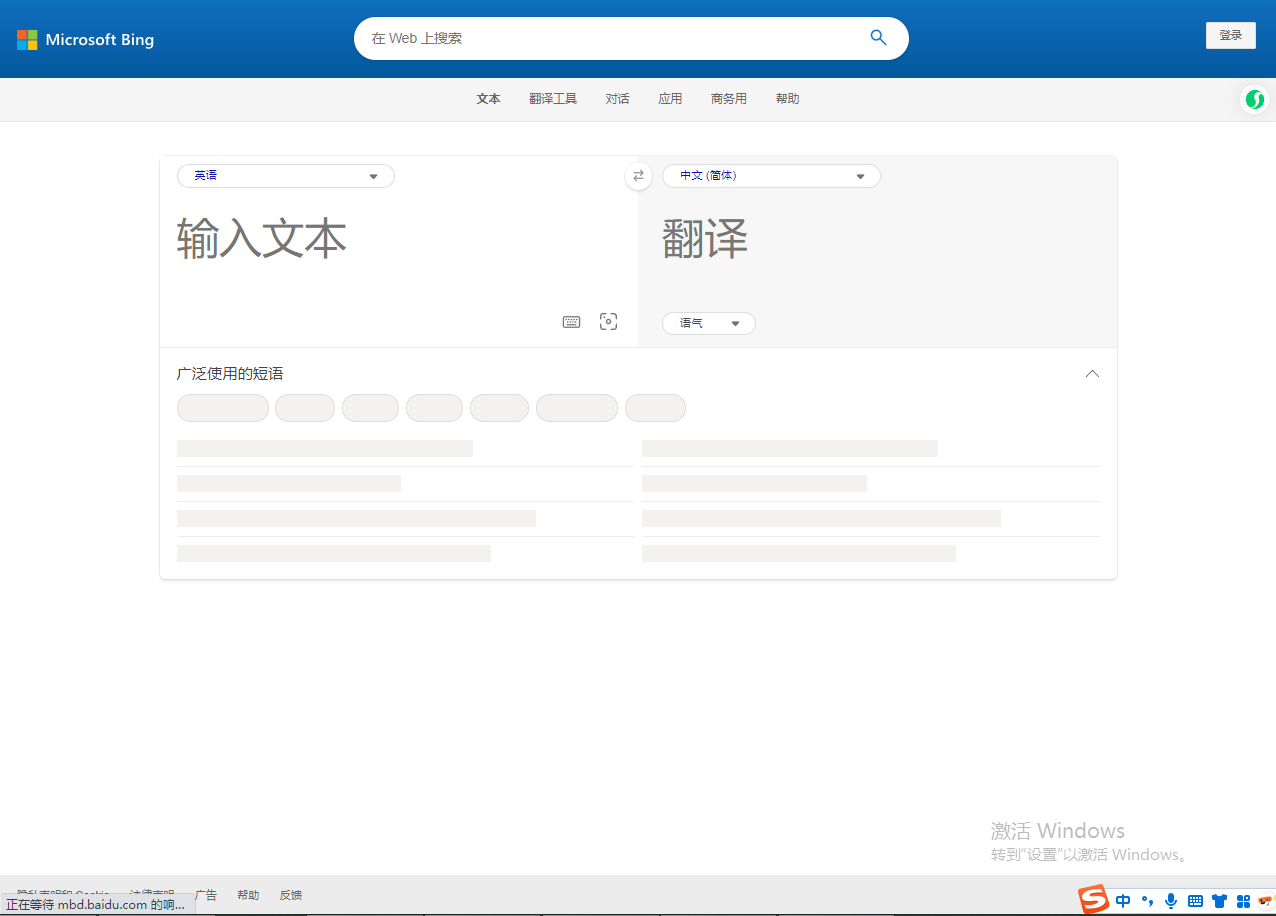Click Sogou microphone voice input icon
Image resolution: width=1276 pixels, height=916 pixels.
coord(1171,901)
